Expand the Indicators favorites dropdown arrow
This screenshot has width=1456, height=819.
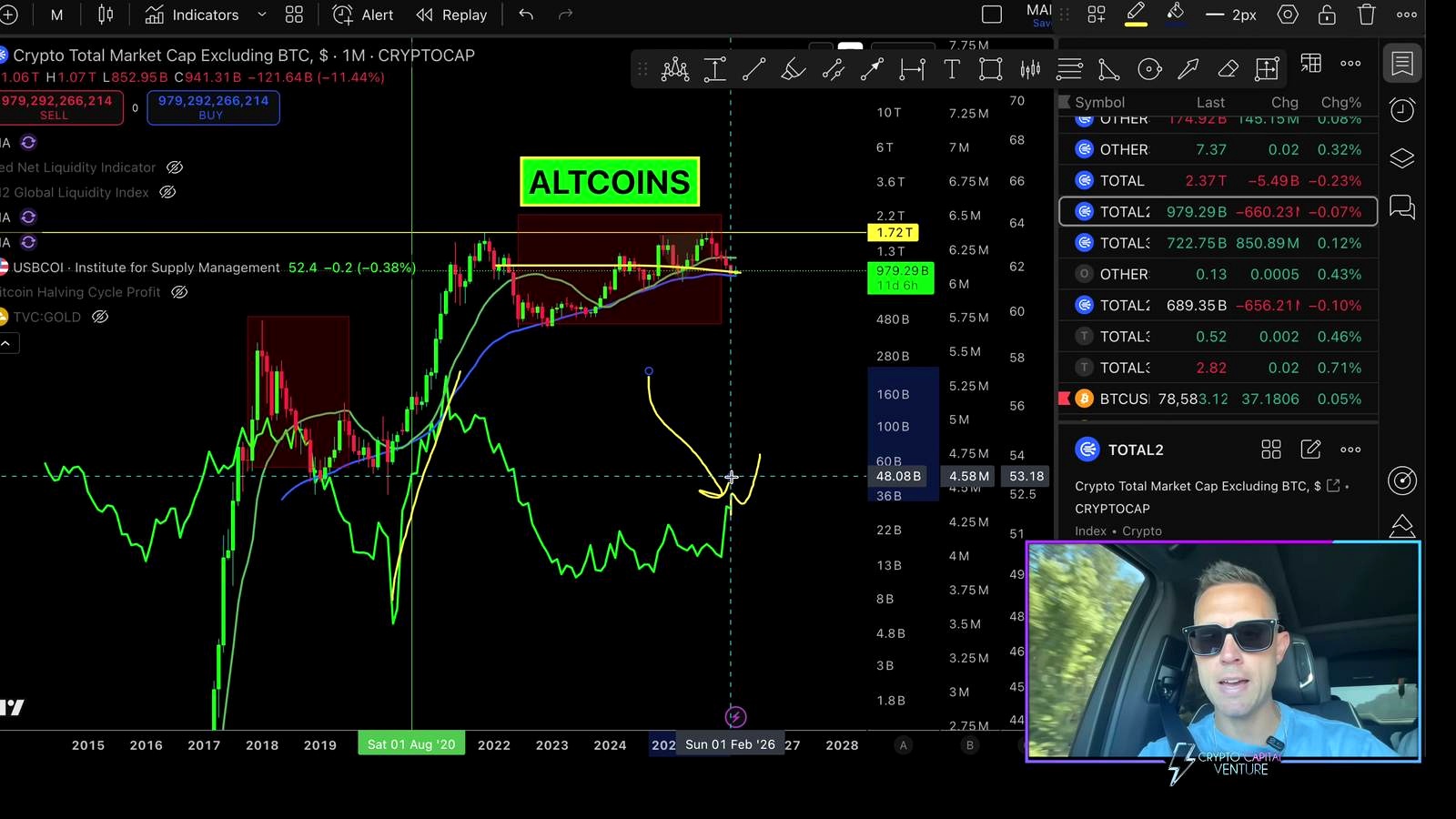click(x=262, y=15)
